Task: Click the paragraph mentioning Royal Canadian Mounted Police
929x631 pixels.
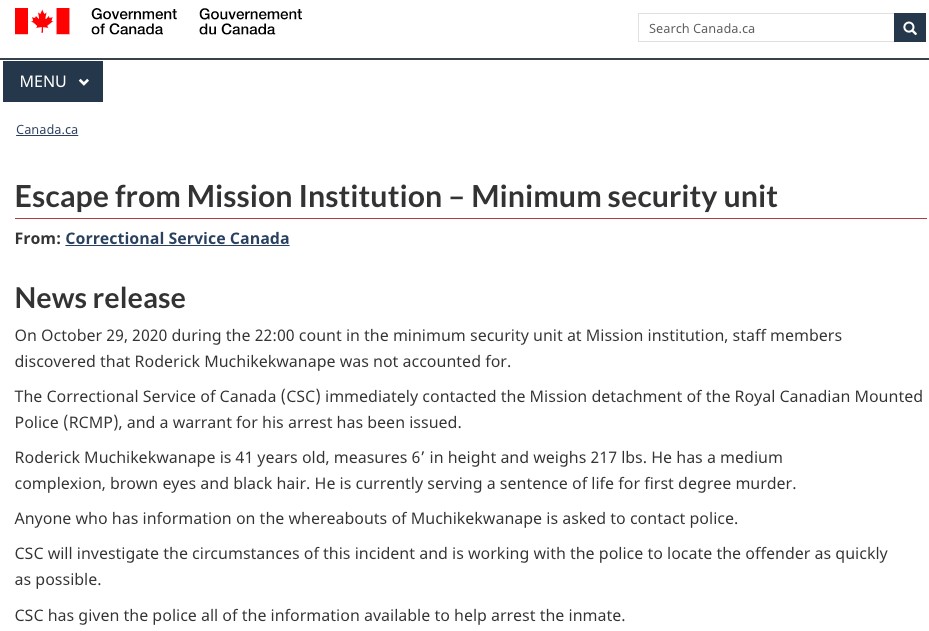Action: (x=469, y=409)
